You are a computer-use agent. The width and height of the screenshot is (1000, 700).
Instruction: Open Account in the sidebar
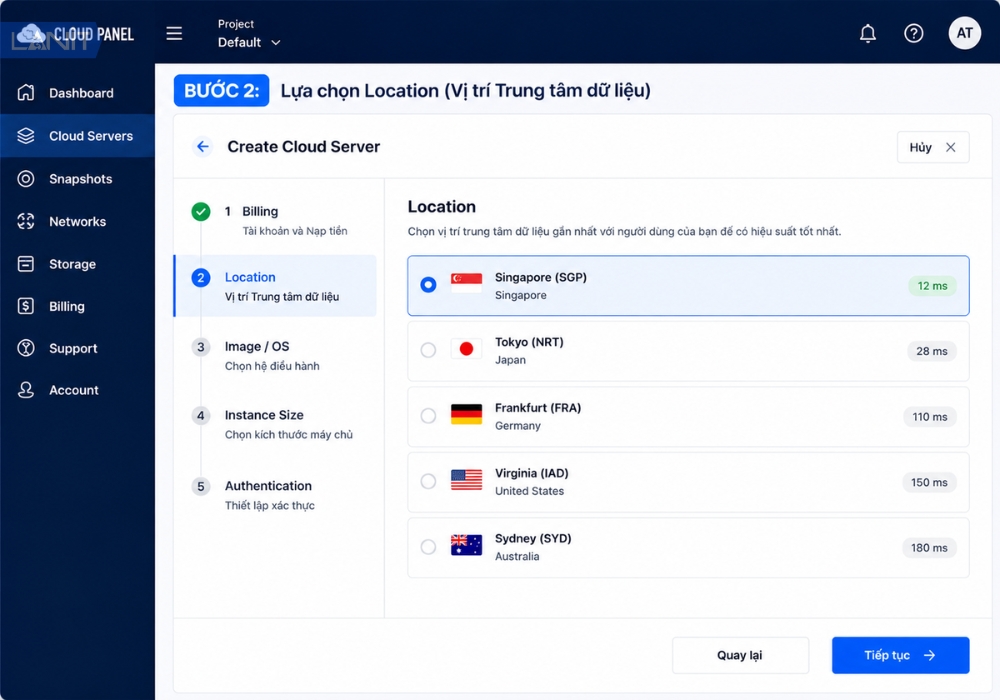point(77,390)
